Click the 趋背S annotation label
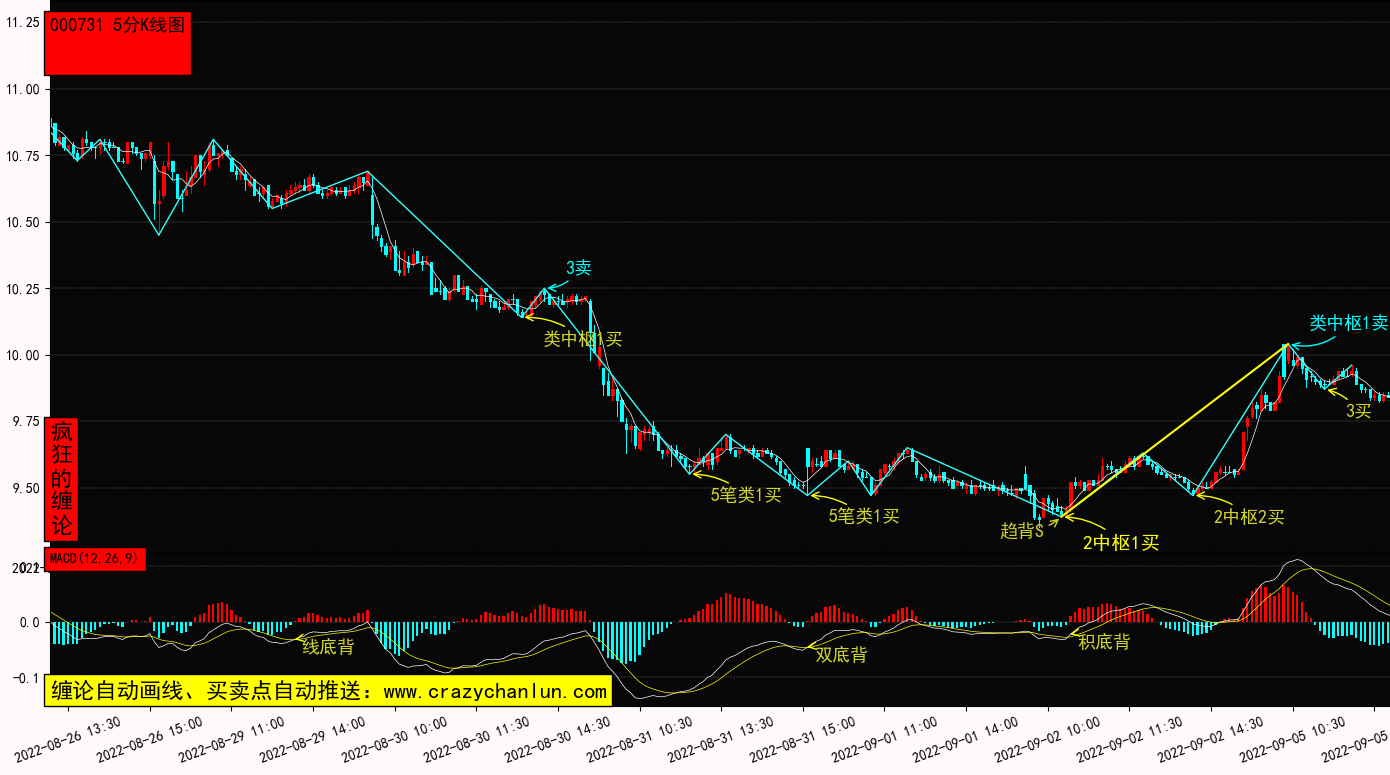The image size is (1390, 775). (x=1022, y=531)
